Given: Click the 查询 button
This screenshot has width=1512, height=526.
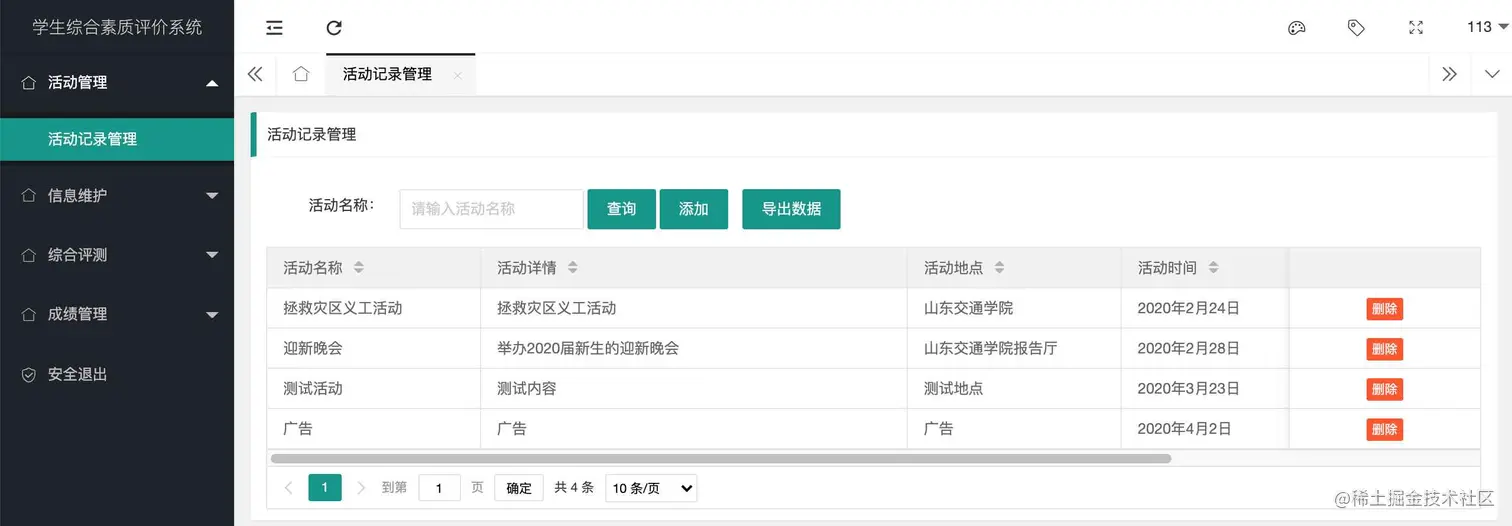Looking at the screenshot, I should (621, 209).
